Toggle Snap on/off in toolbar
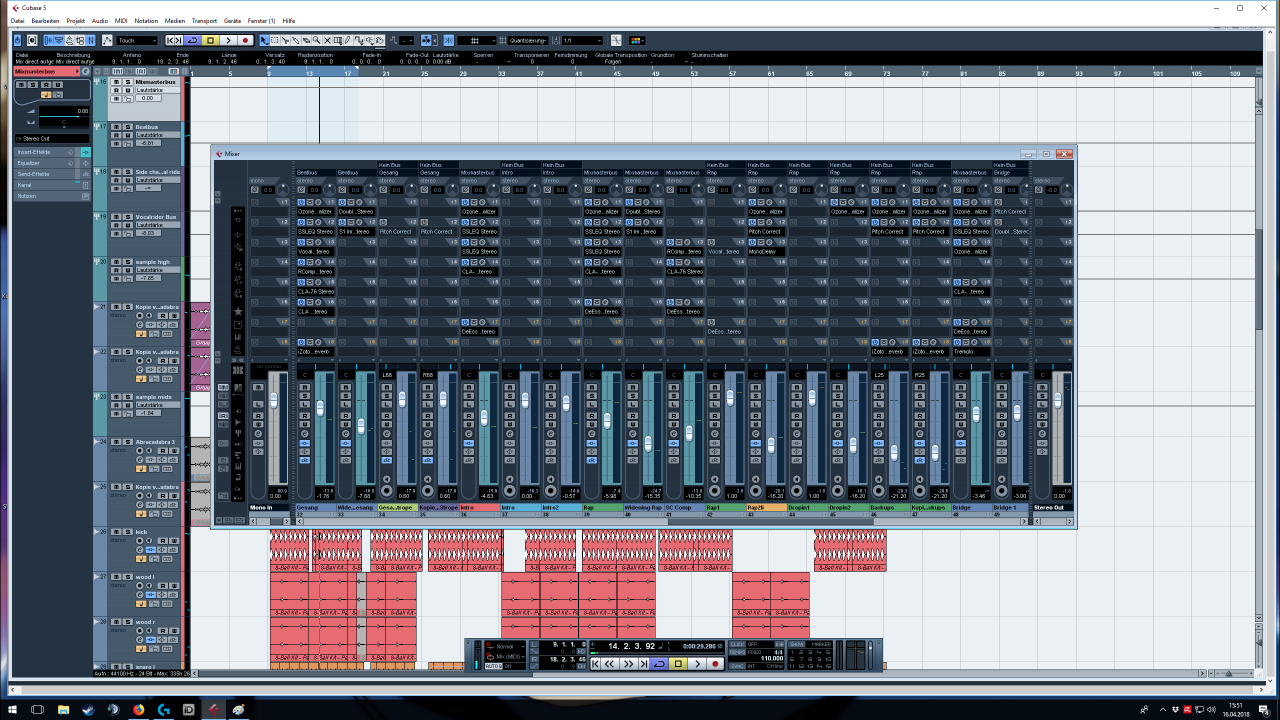 tap(448, 40)
